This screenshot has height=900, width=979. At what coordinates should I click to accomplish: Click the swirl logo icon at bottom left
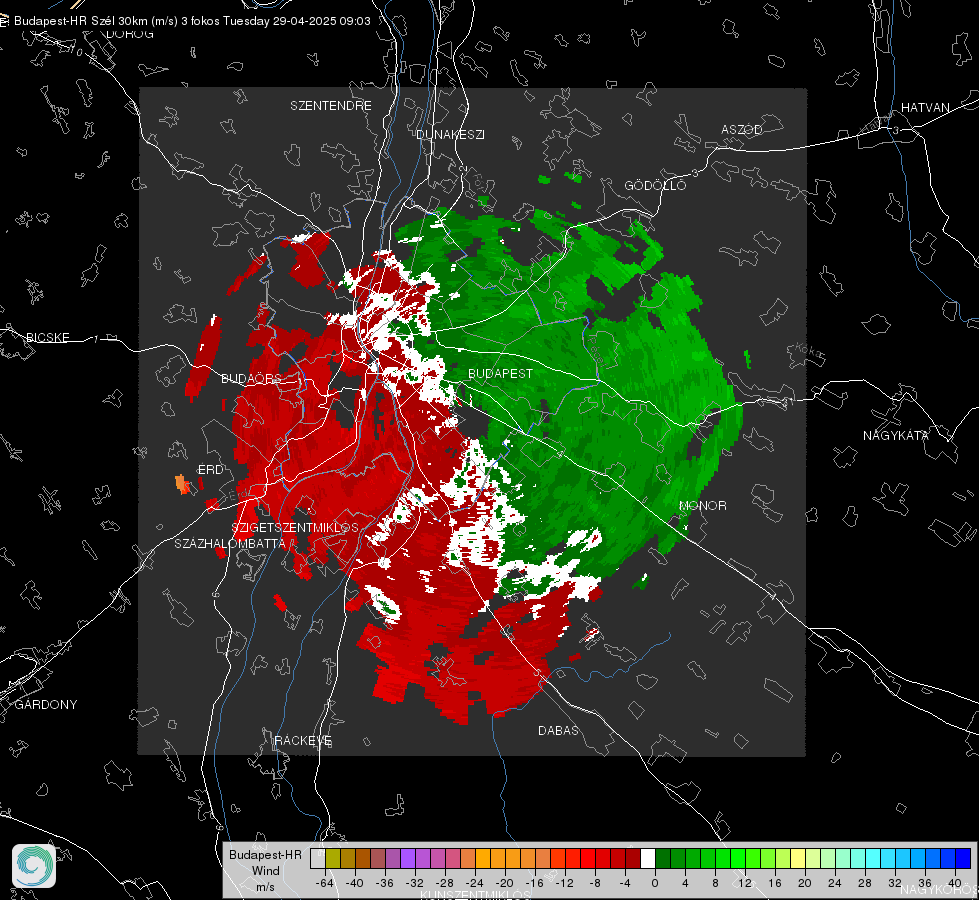pyautogui.click(x=34, y=866)
